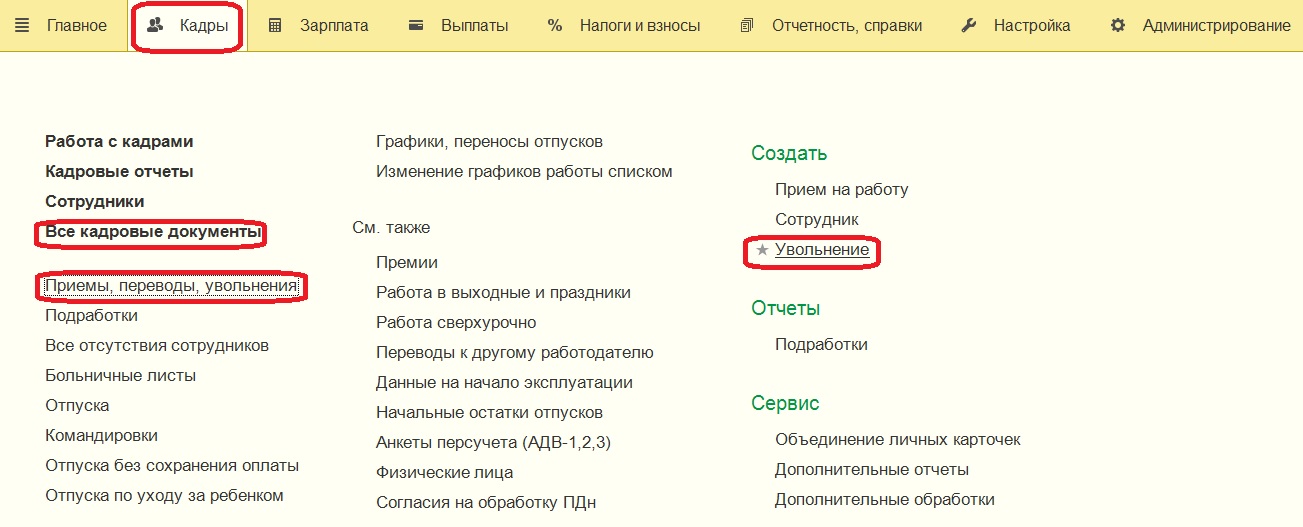Open Премии
The image size is (1303, 527).
[x=407, y=263]
